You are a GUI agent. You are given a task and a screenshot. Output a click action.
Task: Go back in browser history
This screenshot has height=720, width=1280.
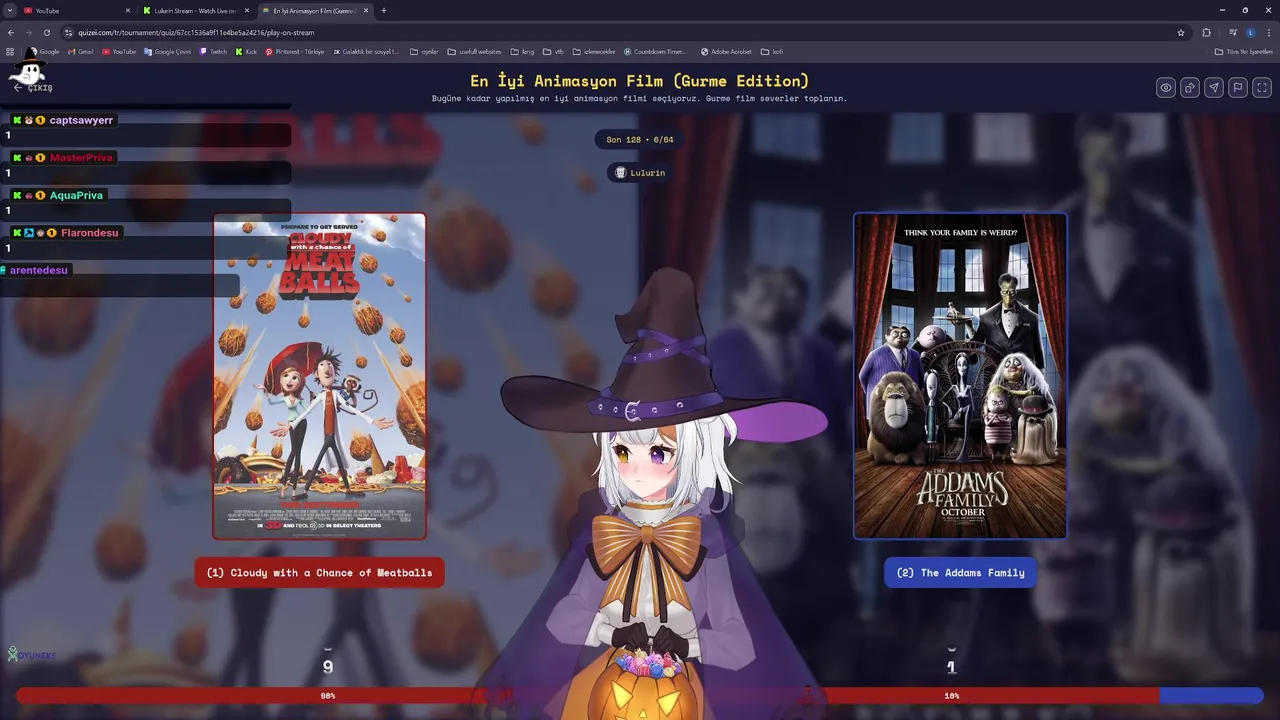coord(11,32)
